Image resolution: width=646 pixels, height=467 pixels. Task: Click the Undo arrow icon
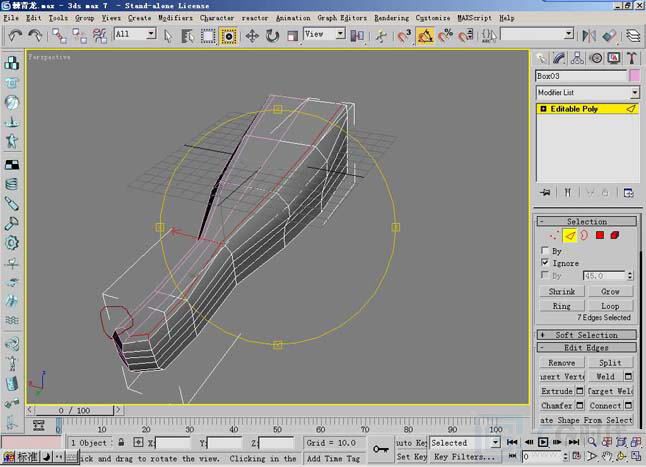point(15,36)
